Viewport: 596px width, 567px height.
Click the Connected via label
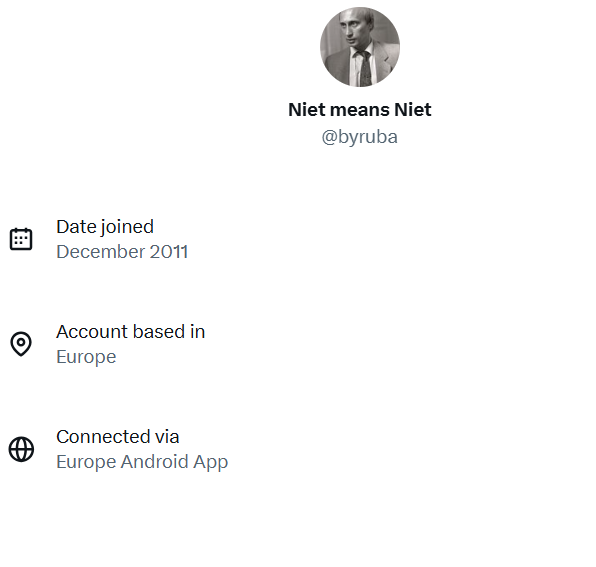(x=118, y=437)
